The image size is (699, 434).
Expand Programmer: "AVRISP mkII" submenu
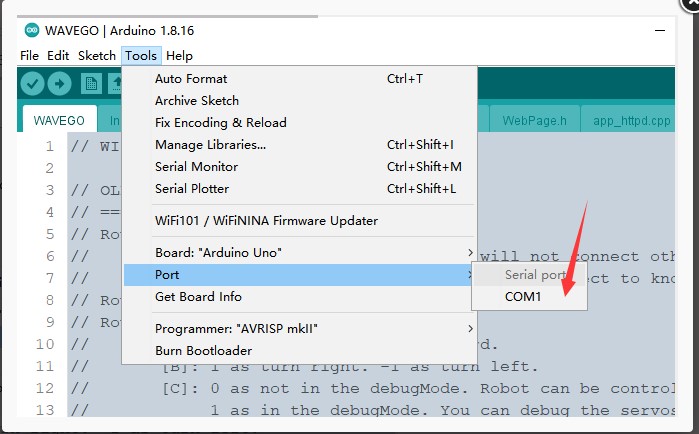[x=300, y=329]
